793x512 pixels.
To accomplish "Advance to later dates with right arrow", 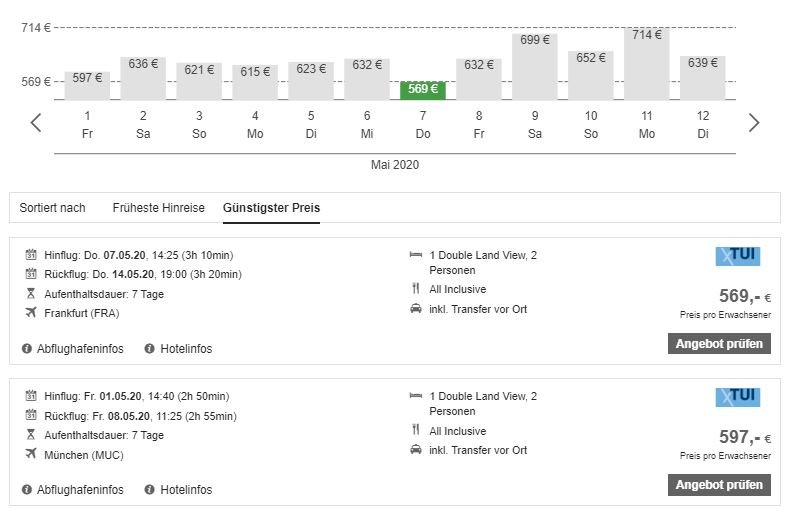I will pyautogui.click(x=754, y=123).
